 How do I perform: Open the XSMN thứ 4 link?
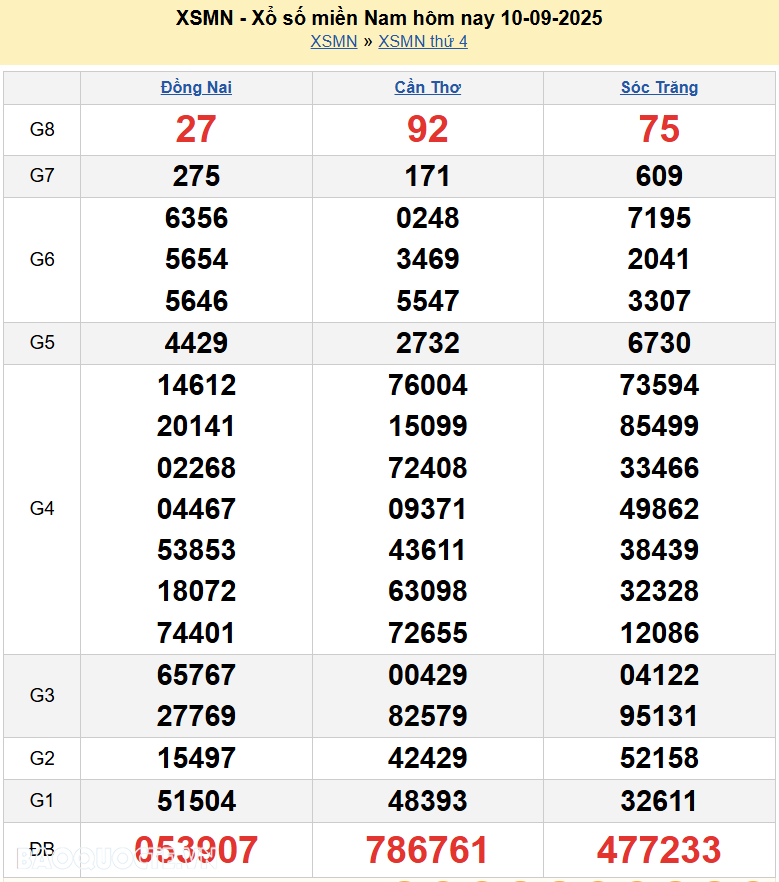coord(423,41)
